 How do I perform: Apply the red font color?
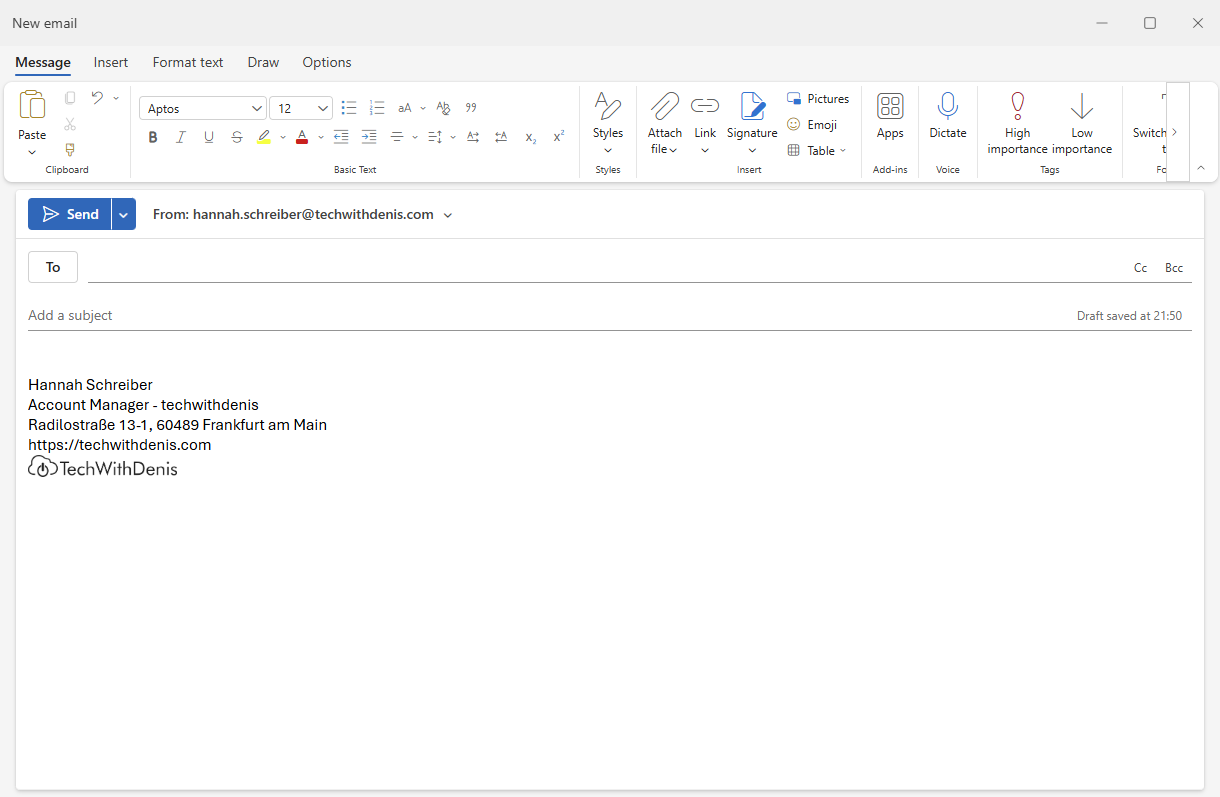[x=302, y=137]
